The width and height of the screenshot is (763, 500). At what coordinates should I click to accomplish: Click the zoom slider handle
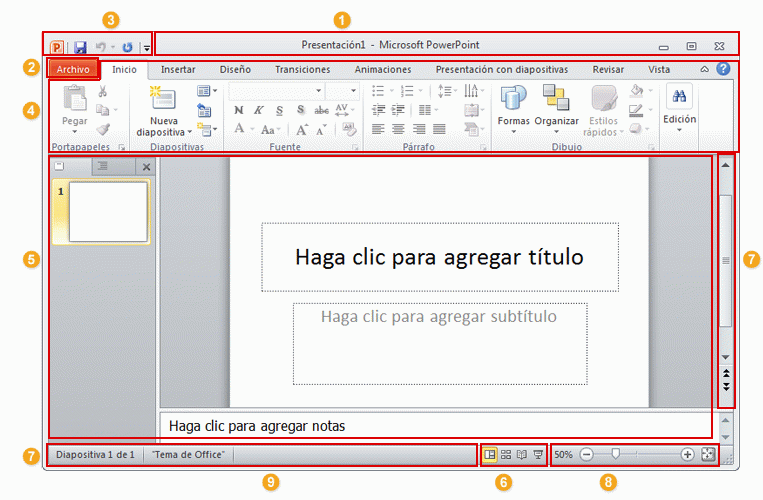pyautogui.click(x=616, y=454)
